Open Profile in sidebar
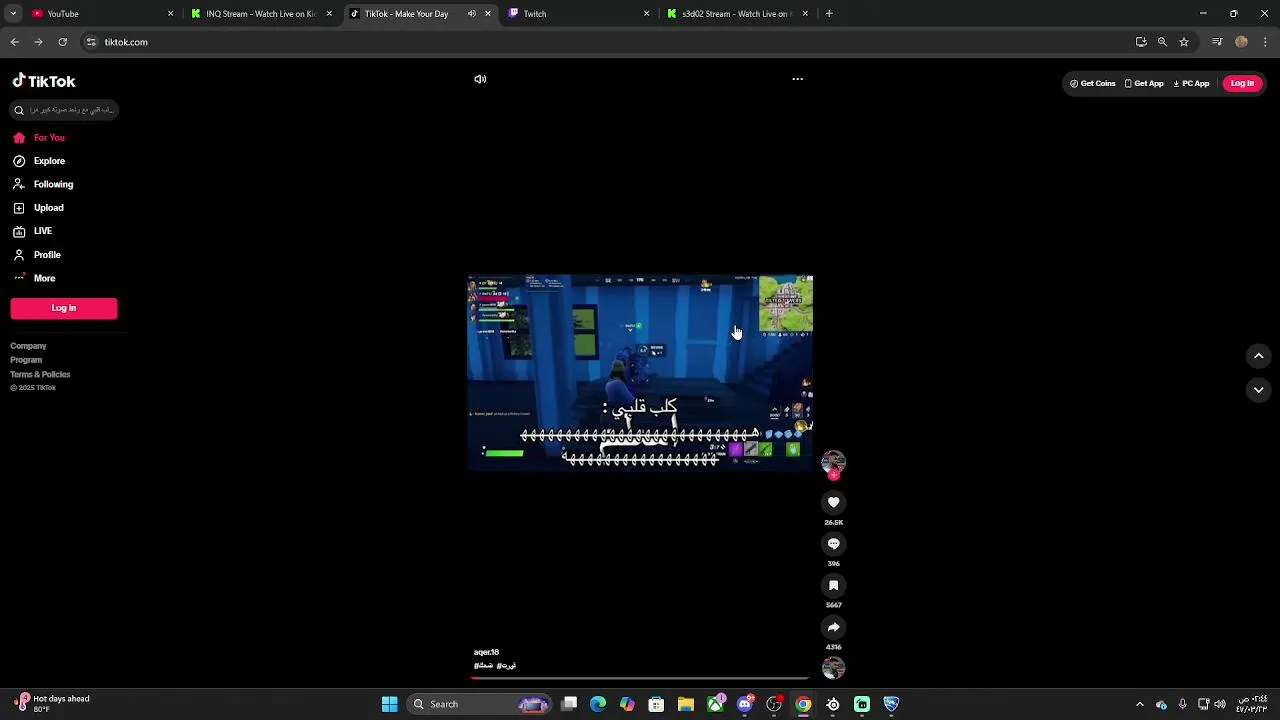 coord(37,255)
